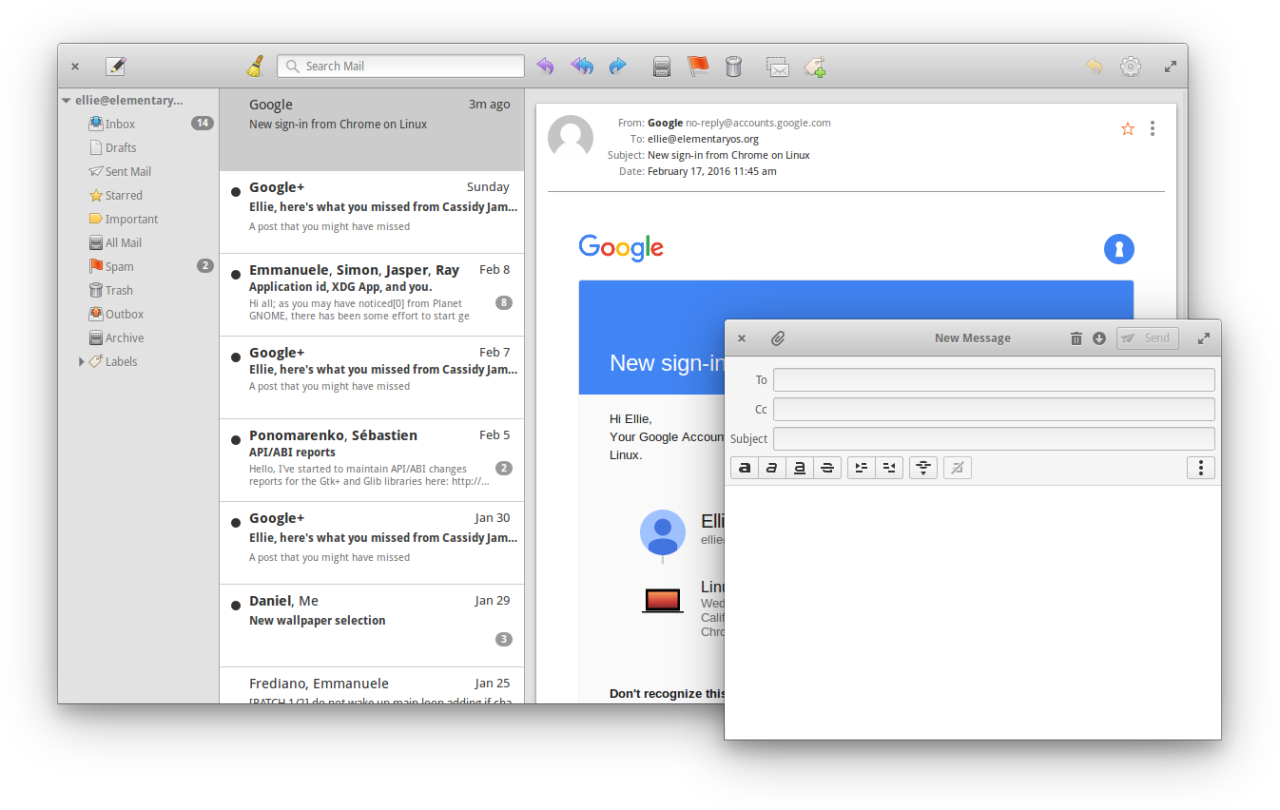The width and height of the screenshot is (1280, 810).
Task: Click the trash can icon in main toolbar
Action: 733,66
